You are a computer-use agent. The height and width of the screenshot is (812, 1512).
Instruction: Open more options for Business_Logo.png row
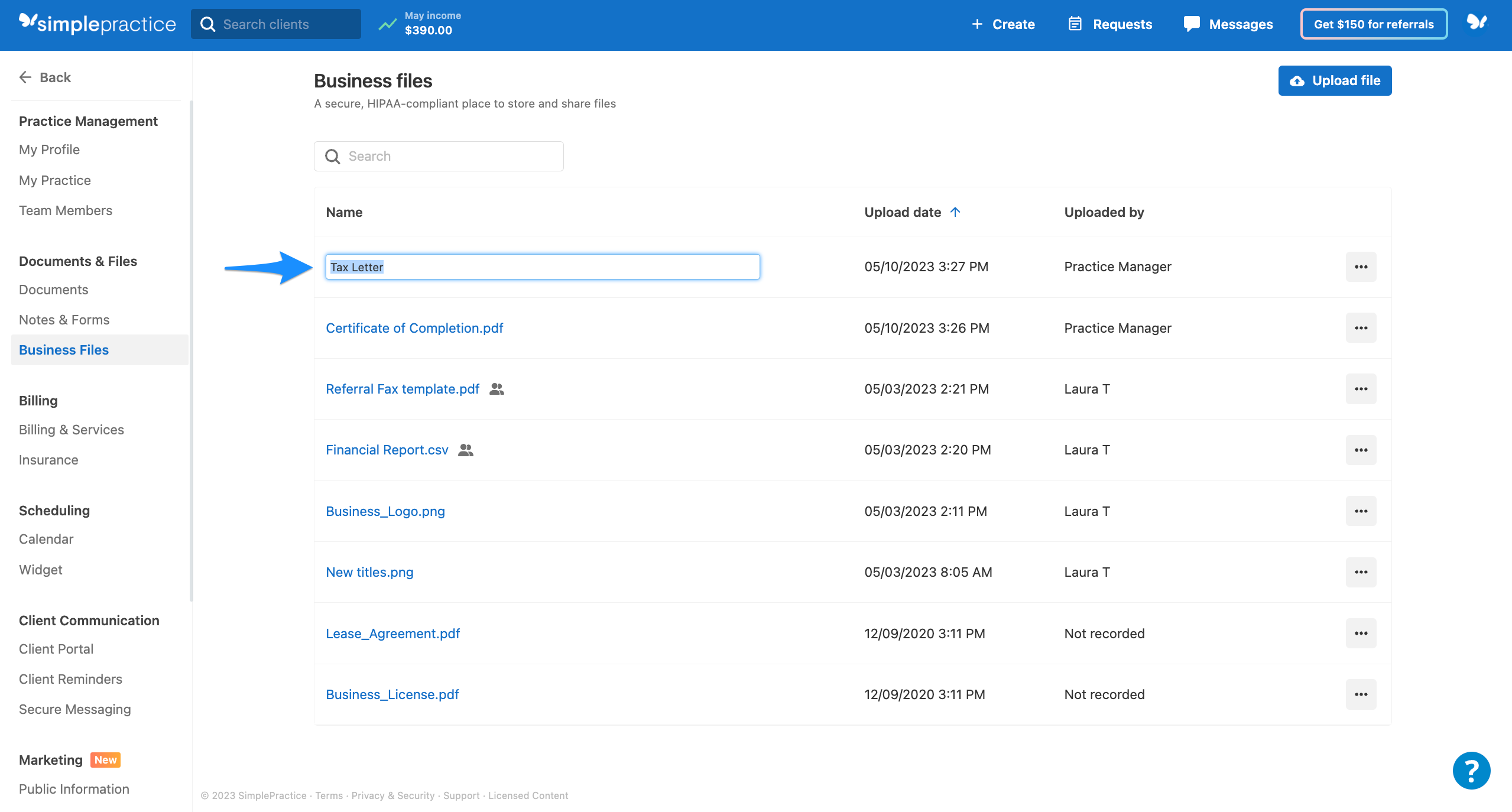[1361, 511]
